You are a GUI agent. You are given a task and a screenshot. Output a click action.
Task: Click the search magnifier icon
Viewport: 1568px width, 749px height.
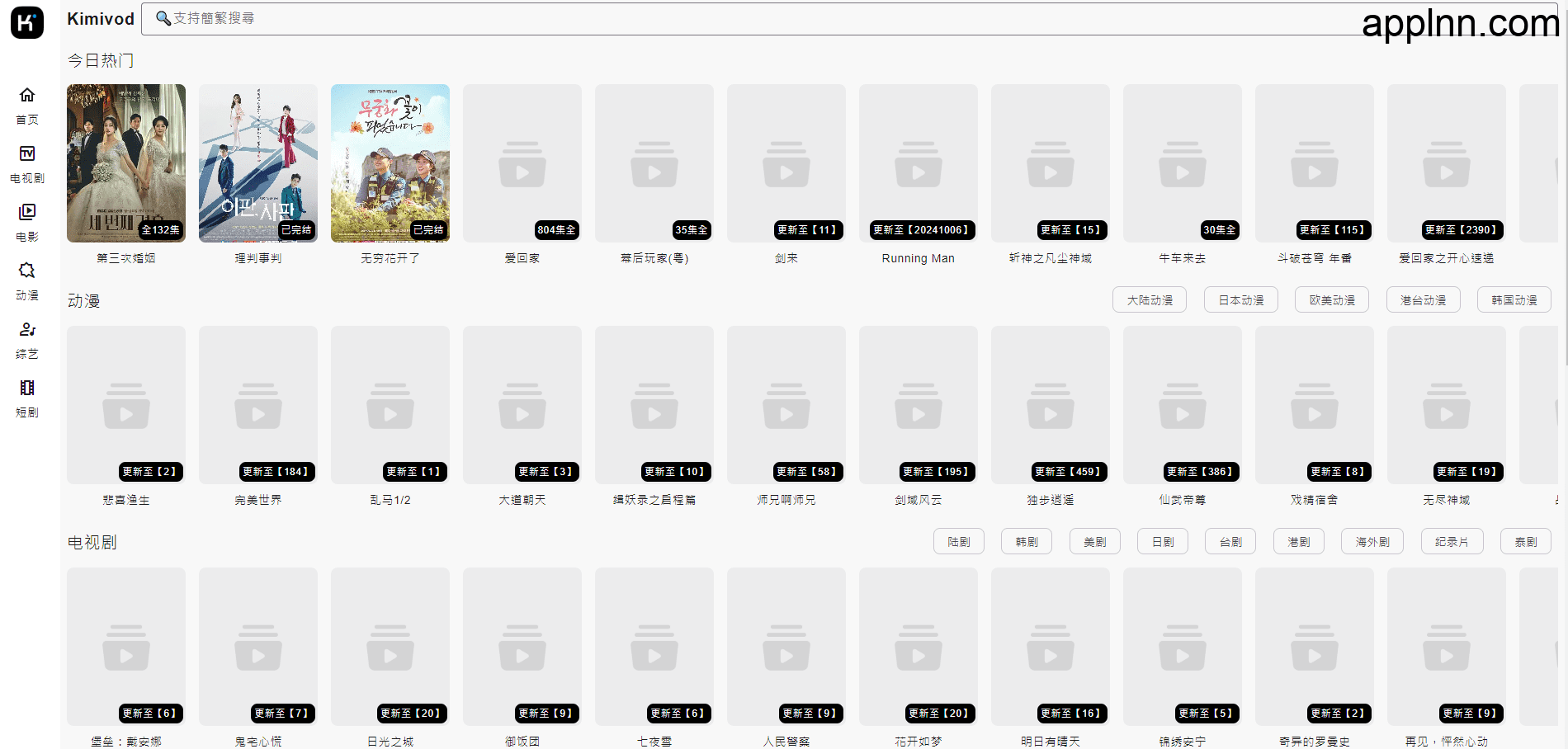(163, 18)
